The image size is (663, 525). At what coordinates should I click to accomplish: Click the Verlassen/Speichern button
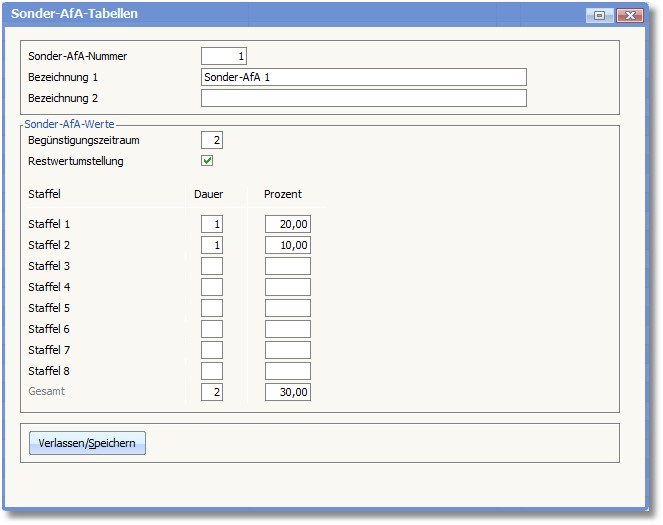click(x=87, y=442)
